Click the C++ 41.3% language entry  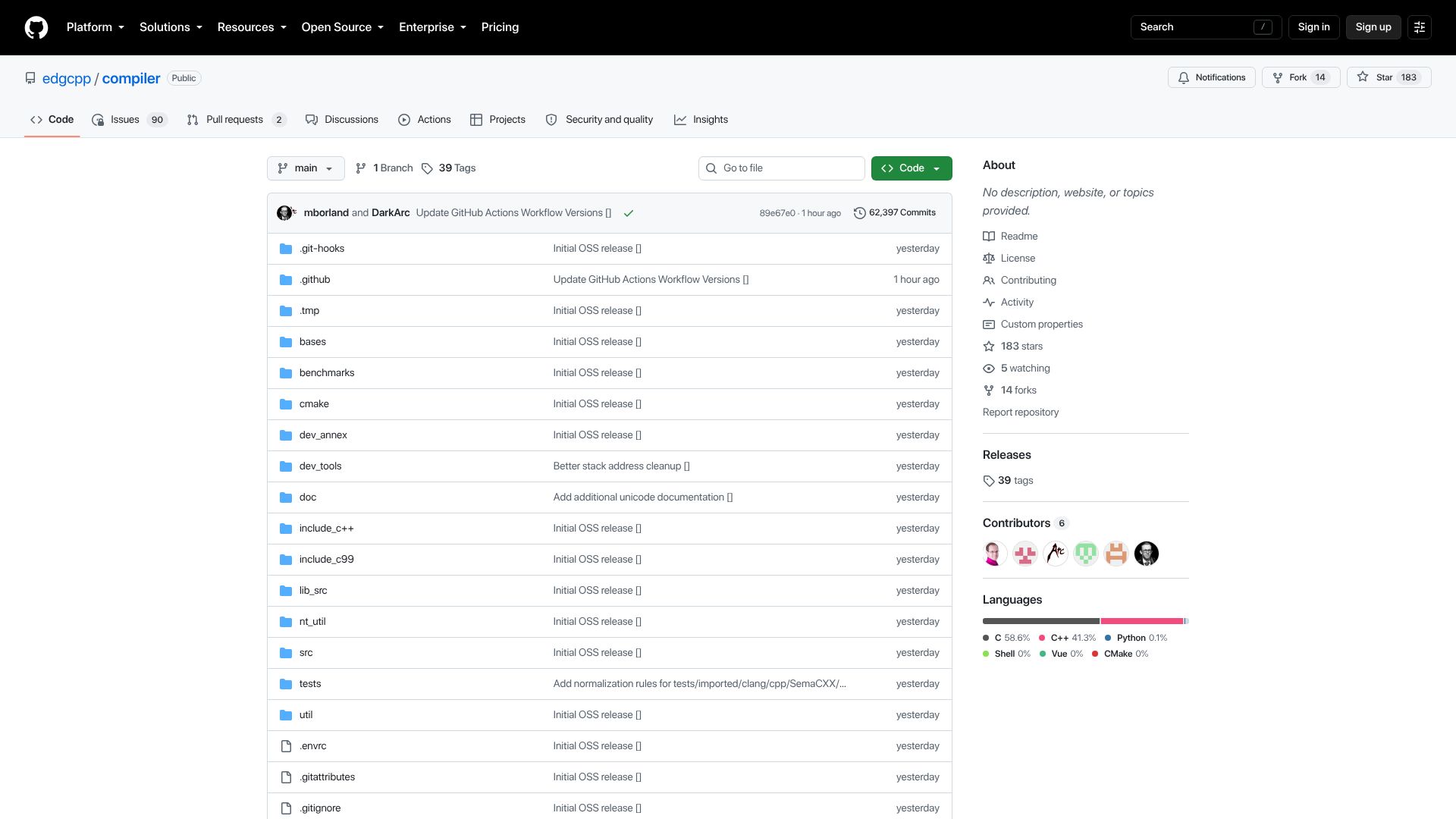pyautogui.click(x=1068, y=639)
